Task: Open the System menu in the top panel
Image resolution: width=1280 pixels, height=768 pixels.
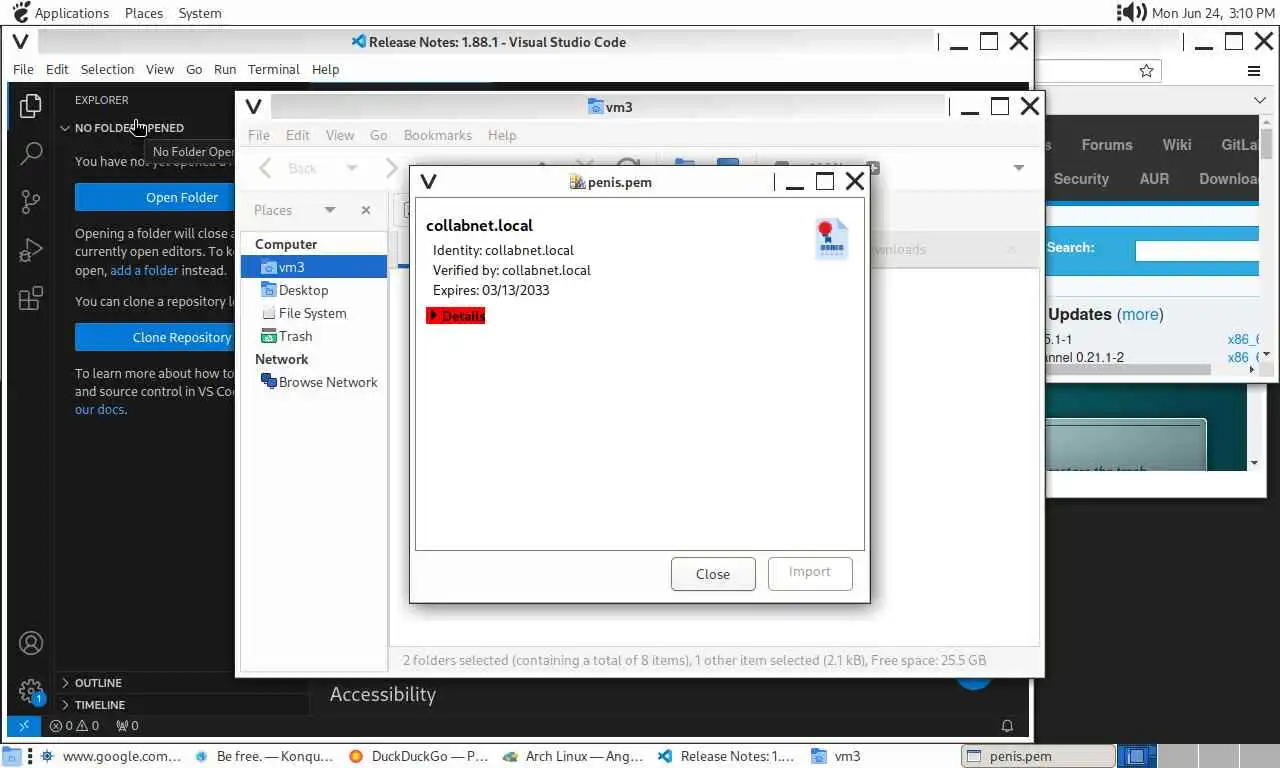Action: (x=200, y=13)
